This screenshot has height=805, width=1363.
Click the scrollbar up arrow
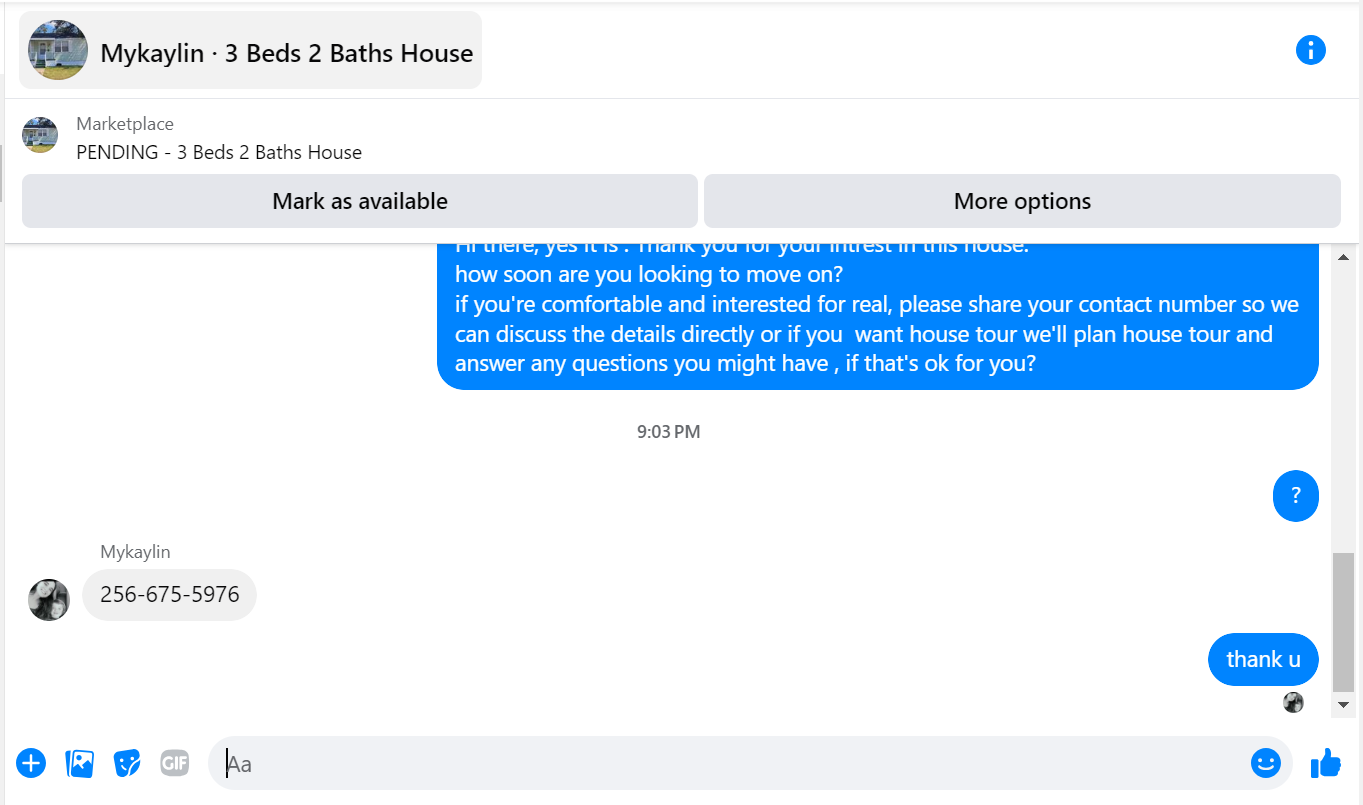(1344, 258)
